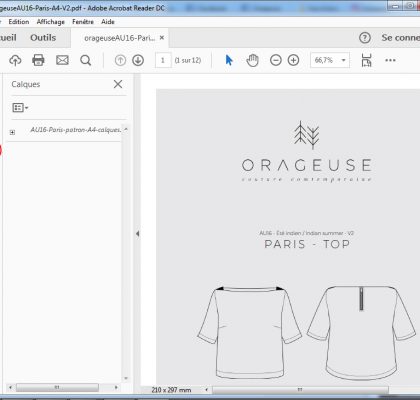Open the Affichage menu

pos(51,22)
